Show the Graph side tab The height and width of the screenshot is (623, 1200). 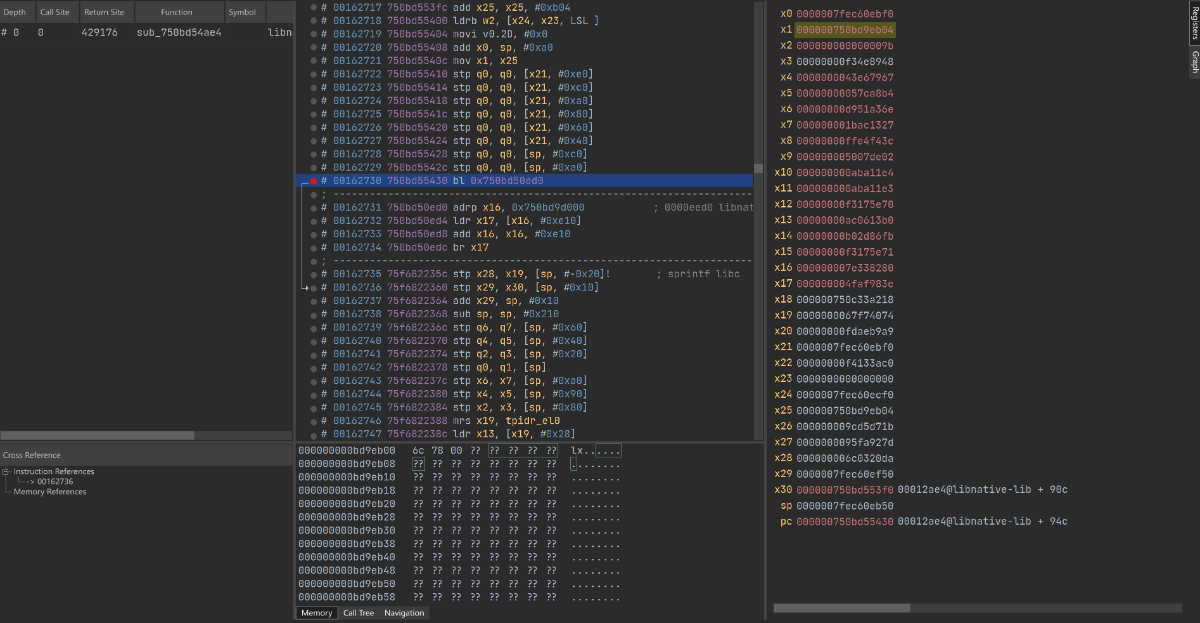coord(1193,63)
